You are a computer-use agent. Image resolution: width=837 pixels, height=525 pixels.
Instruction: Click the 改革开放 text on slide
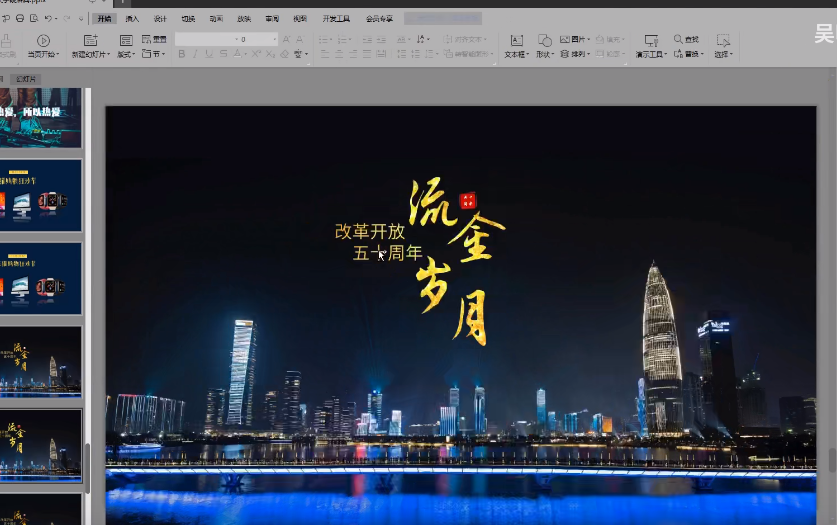[369, 232]
